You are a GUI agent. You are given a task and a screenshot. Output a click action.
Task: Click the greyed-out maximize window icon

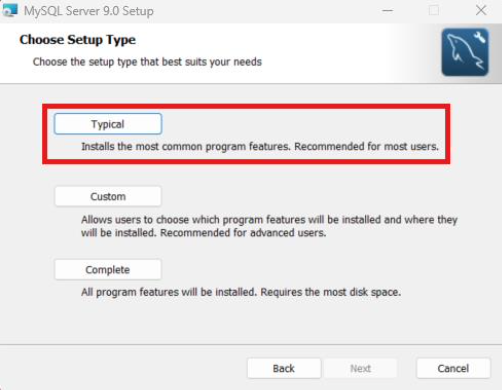(434, 11)
